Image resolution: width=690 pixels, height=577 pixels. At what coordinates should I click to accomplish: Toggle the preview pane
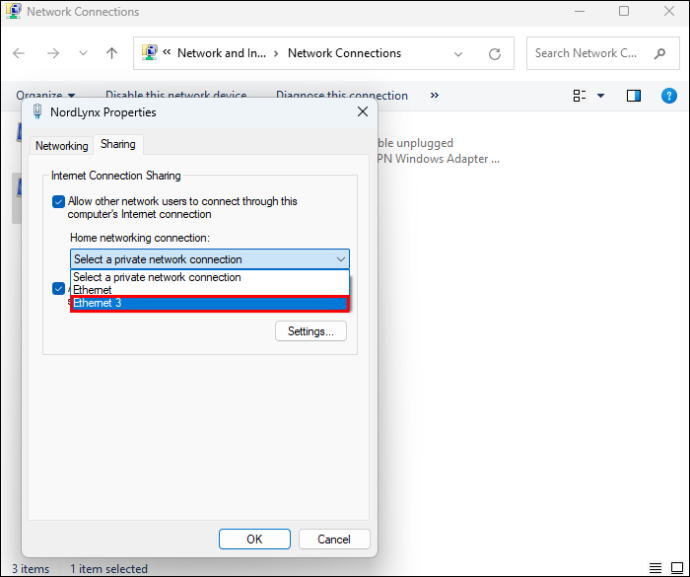point(633,96)
